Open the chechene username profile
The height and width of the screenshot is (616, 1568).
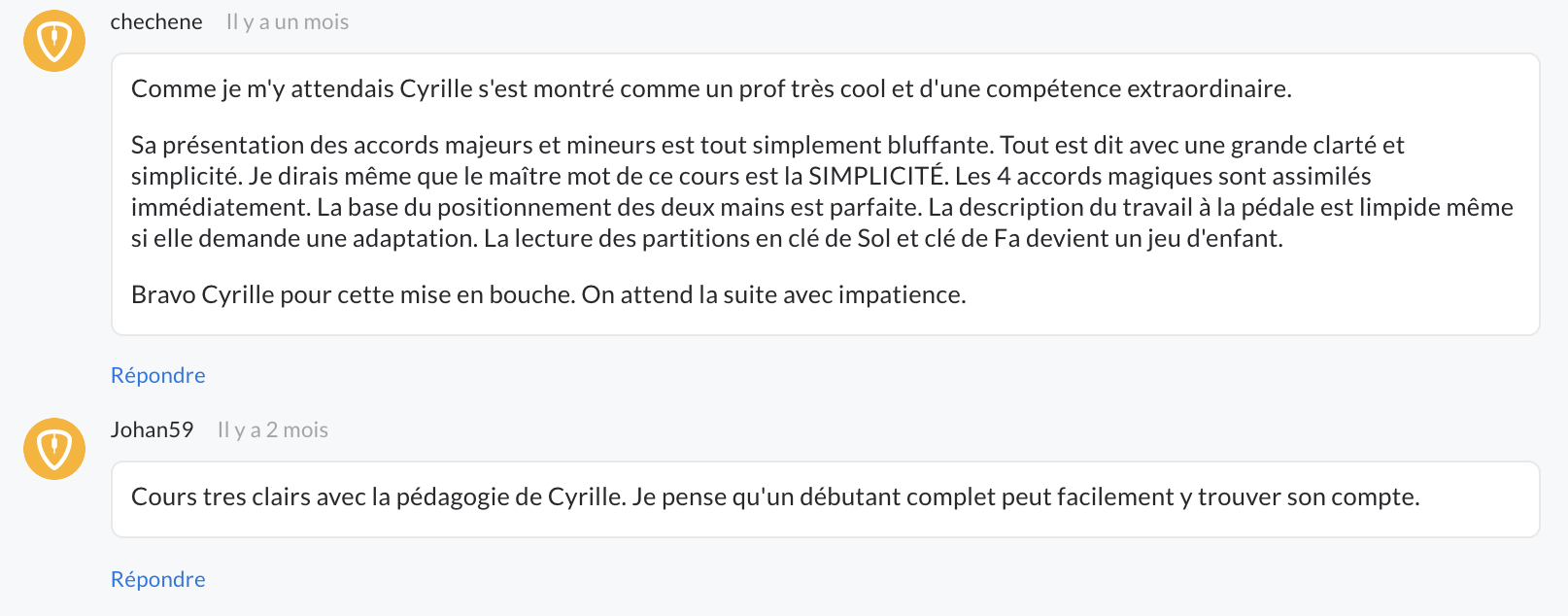pos(156,22)
